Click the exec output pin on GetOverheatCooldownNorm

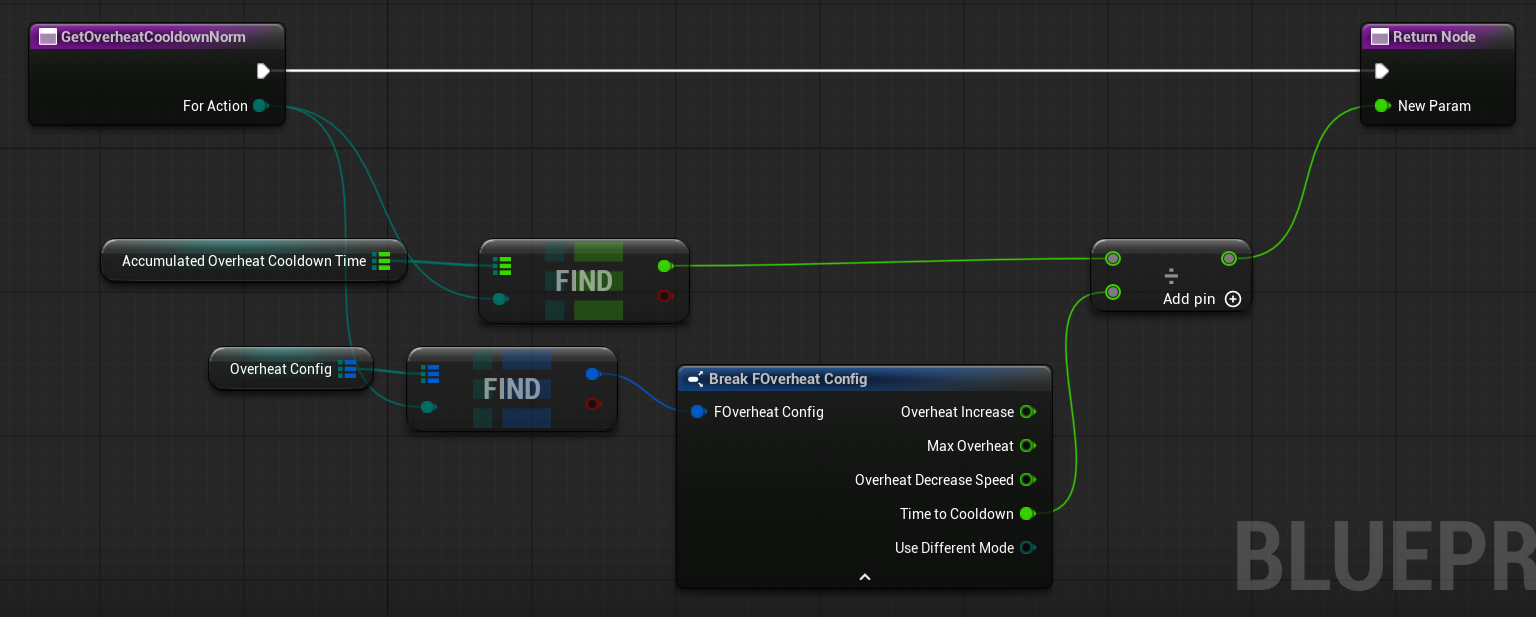tap(263, 71)
